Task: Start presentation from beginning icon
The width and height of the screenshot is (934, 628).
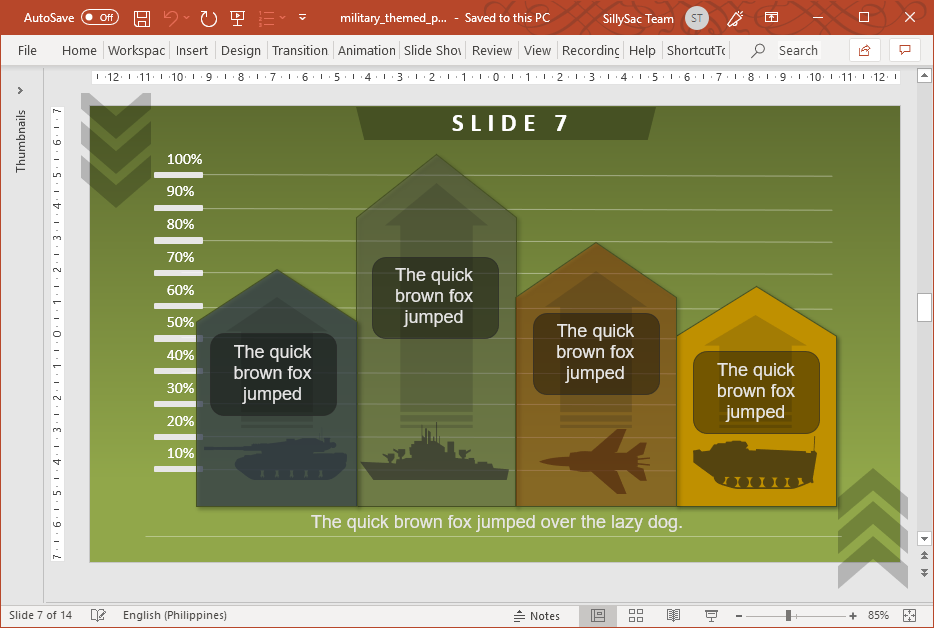Action: point(237,18)
